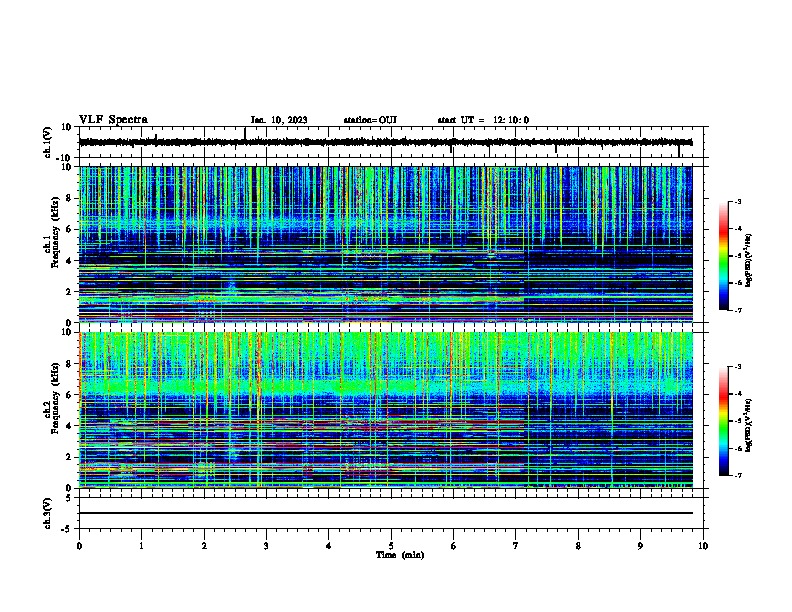
Task: Click the "-7" label on ch.2 colorbar
Action: coord(736,475)
